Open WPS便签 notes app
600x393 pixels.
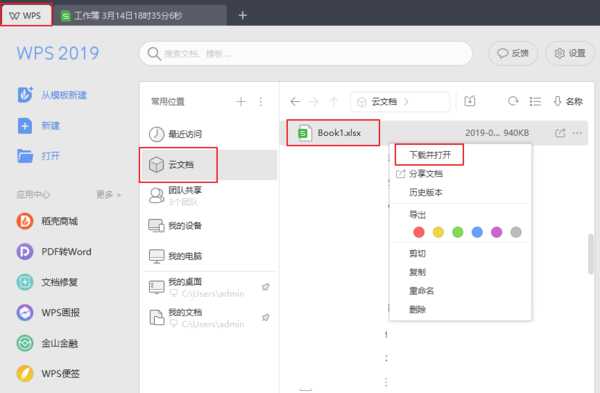tap(48, 373)
